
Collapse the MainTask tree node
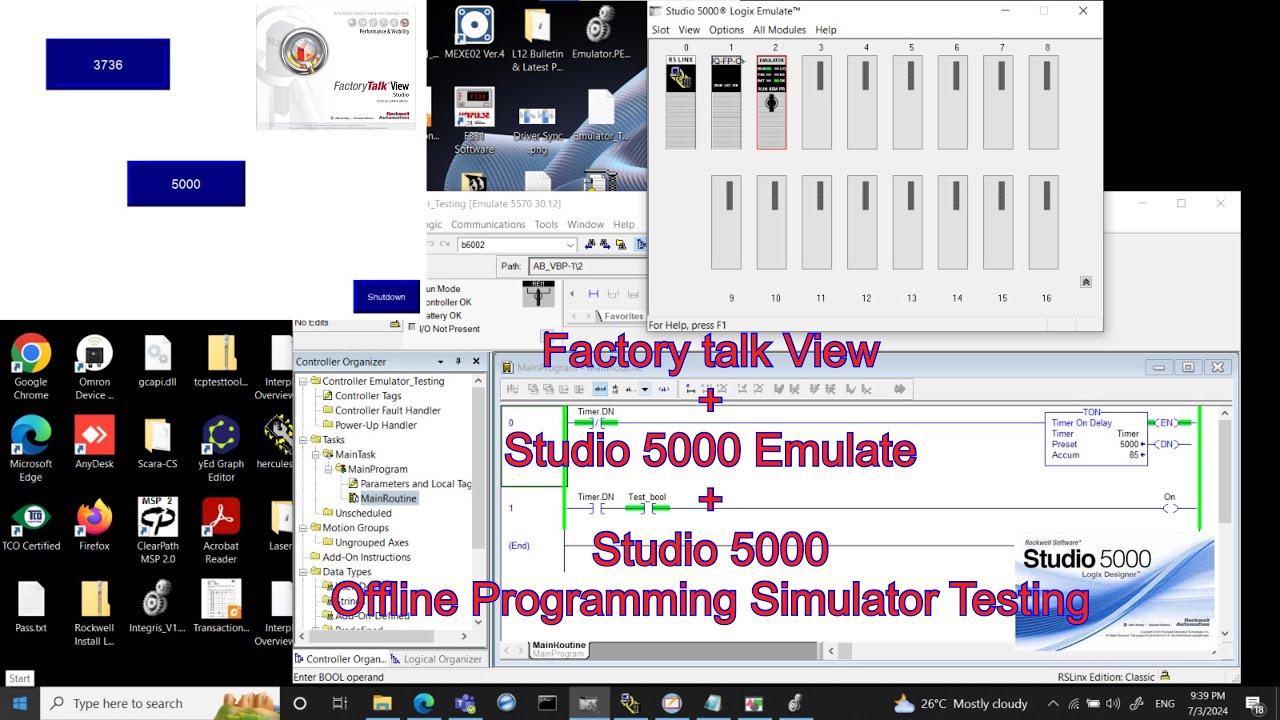[315, 454]
